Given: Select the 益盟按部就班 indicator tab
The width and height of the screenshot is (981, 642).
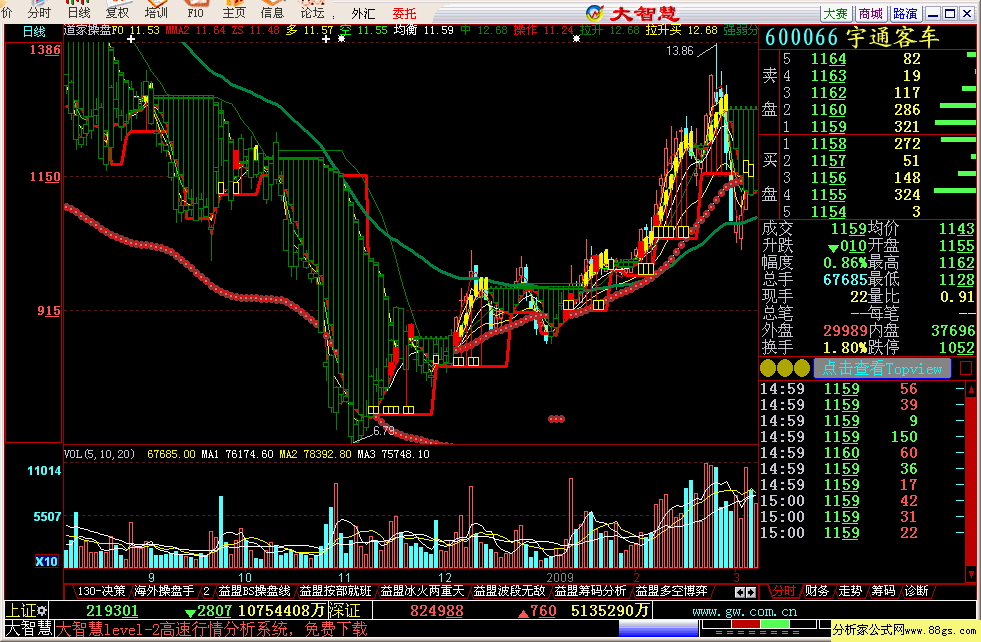Looking at the screenshot, I should [x=335, y=591].
